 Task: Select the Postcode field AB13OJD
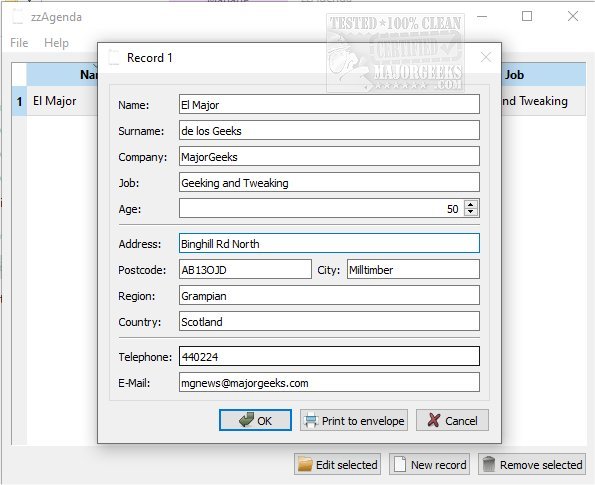coord(245,269)
